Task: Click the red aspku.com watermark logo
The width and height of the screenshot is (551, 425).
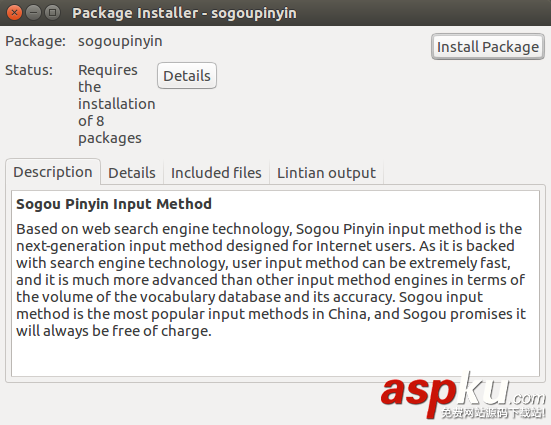Action: click(x=463, y=393)
